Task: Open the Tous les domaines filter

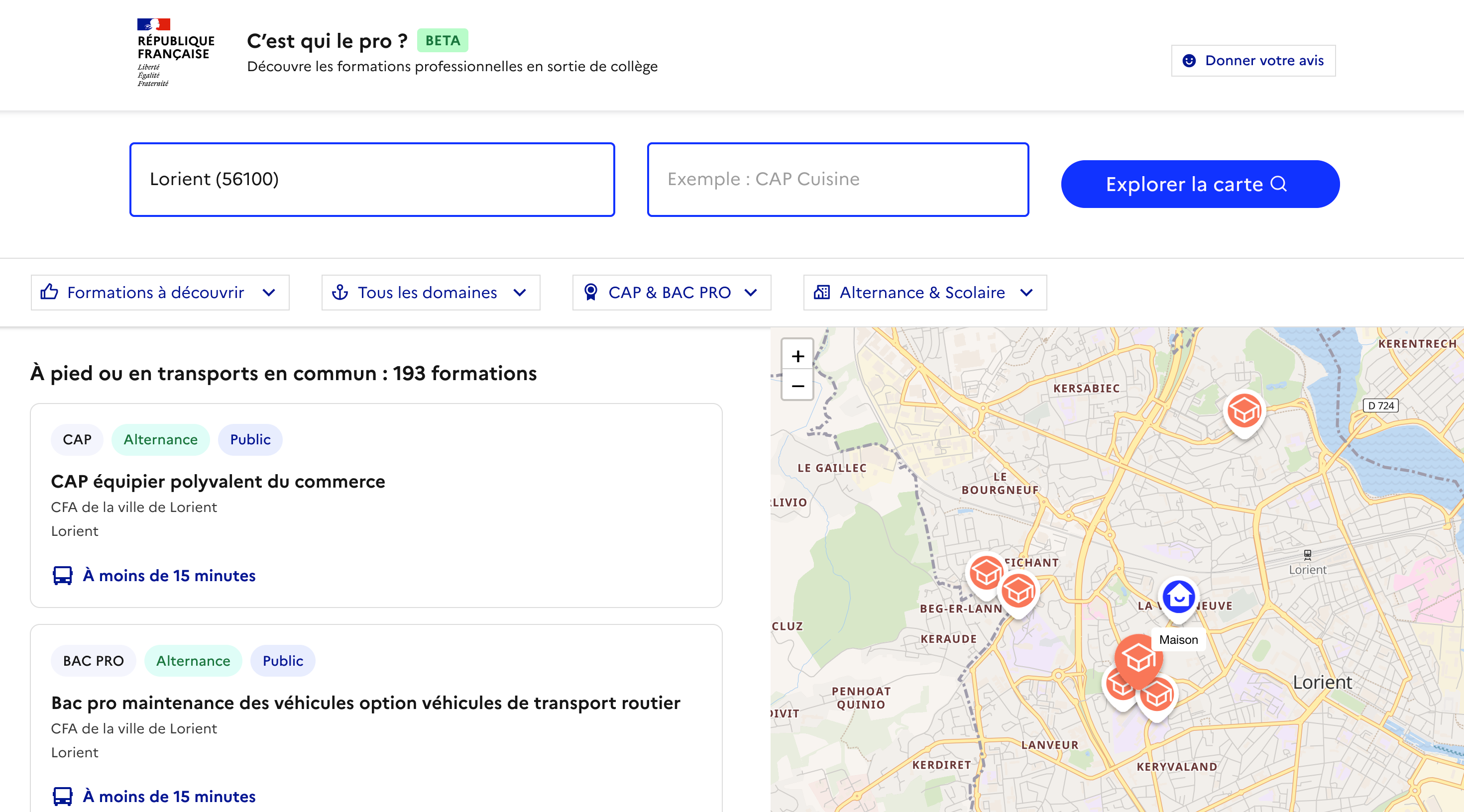Action: 430,293
